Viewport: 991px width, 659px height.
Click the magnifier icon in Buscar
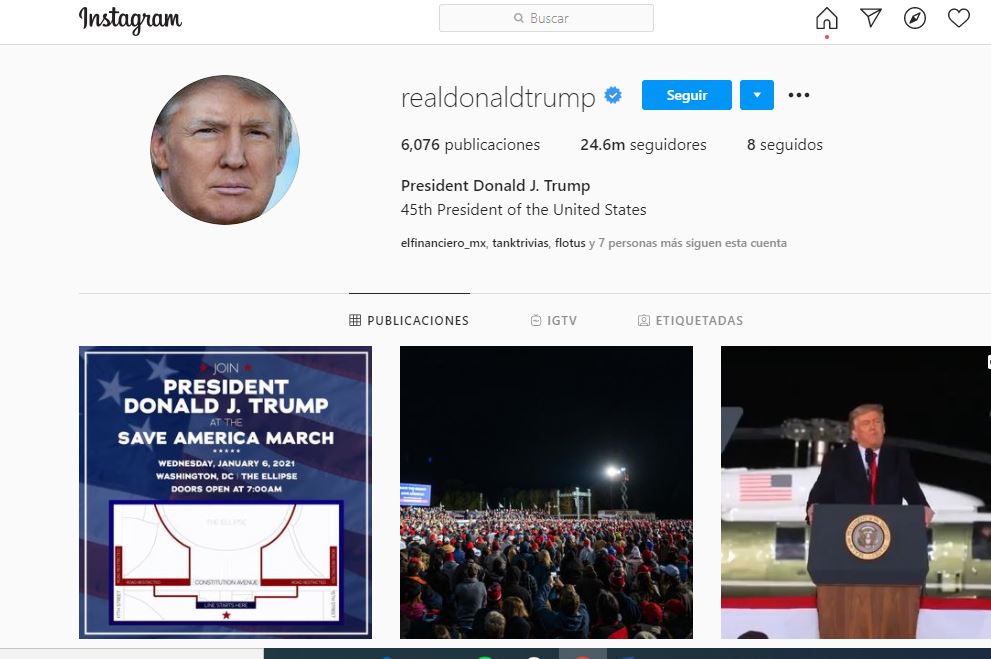point(519,18)
